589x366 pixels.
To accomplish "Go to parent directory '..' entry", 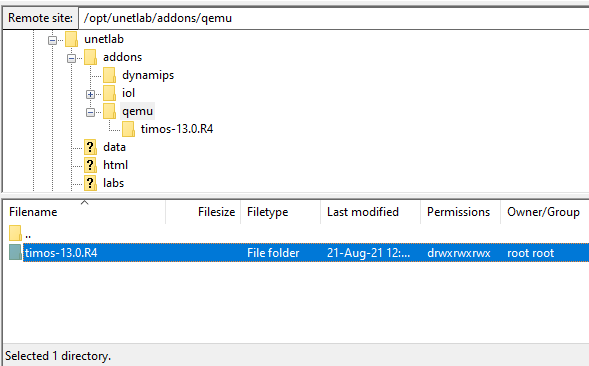I will [28, 235].
